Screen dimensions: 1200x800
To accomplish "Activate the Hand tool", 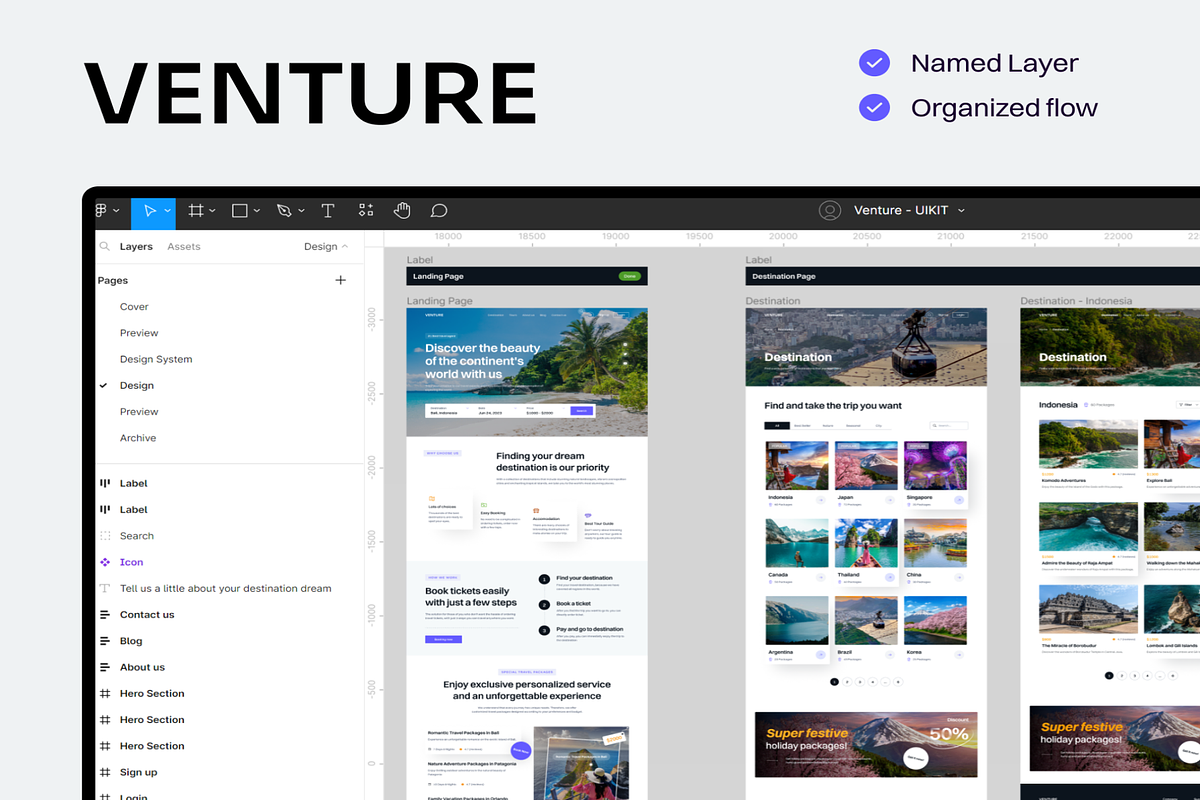I will click(x=402, y=210).
